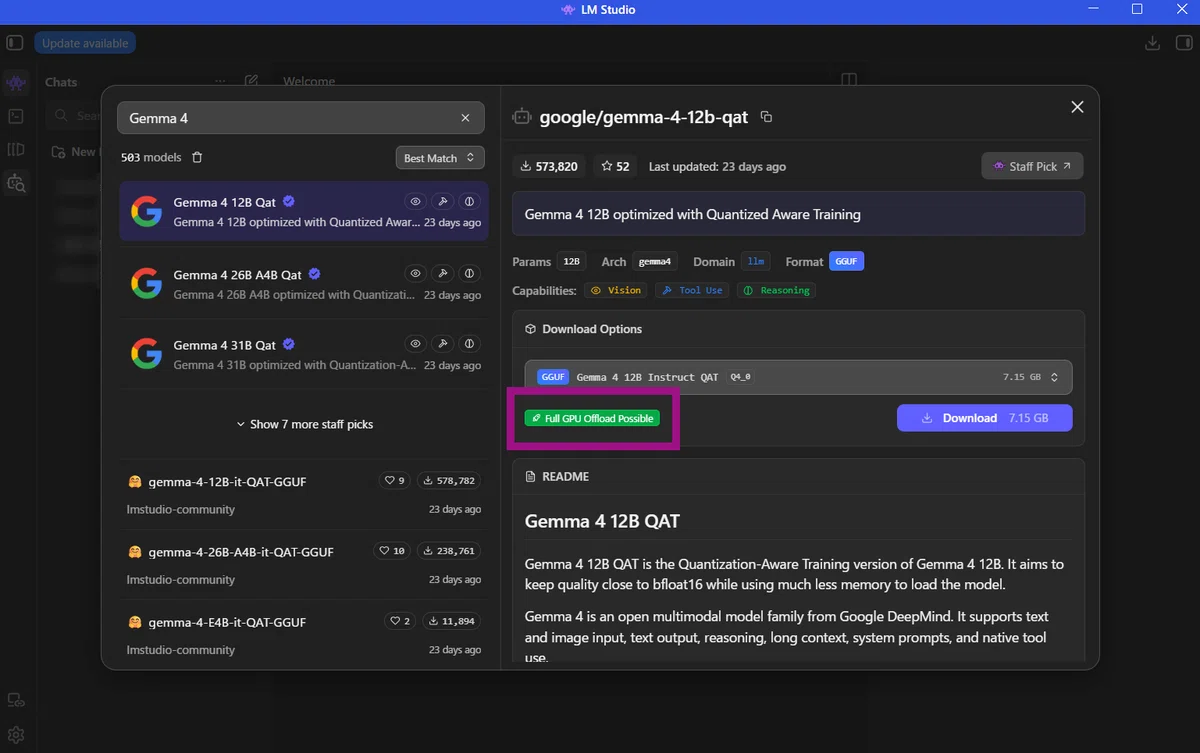The height and width of the screenshot is (753, 1200).
Task: Click the reasoning icon on Gemma 4 31B Qat
Action: point(468,344)
